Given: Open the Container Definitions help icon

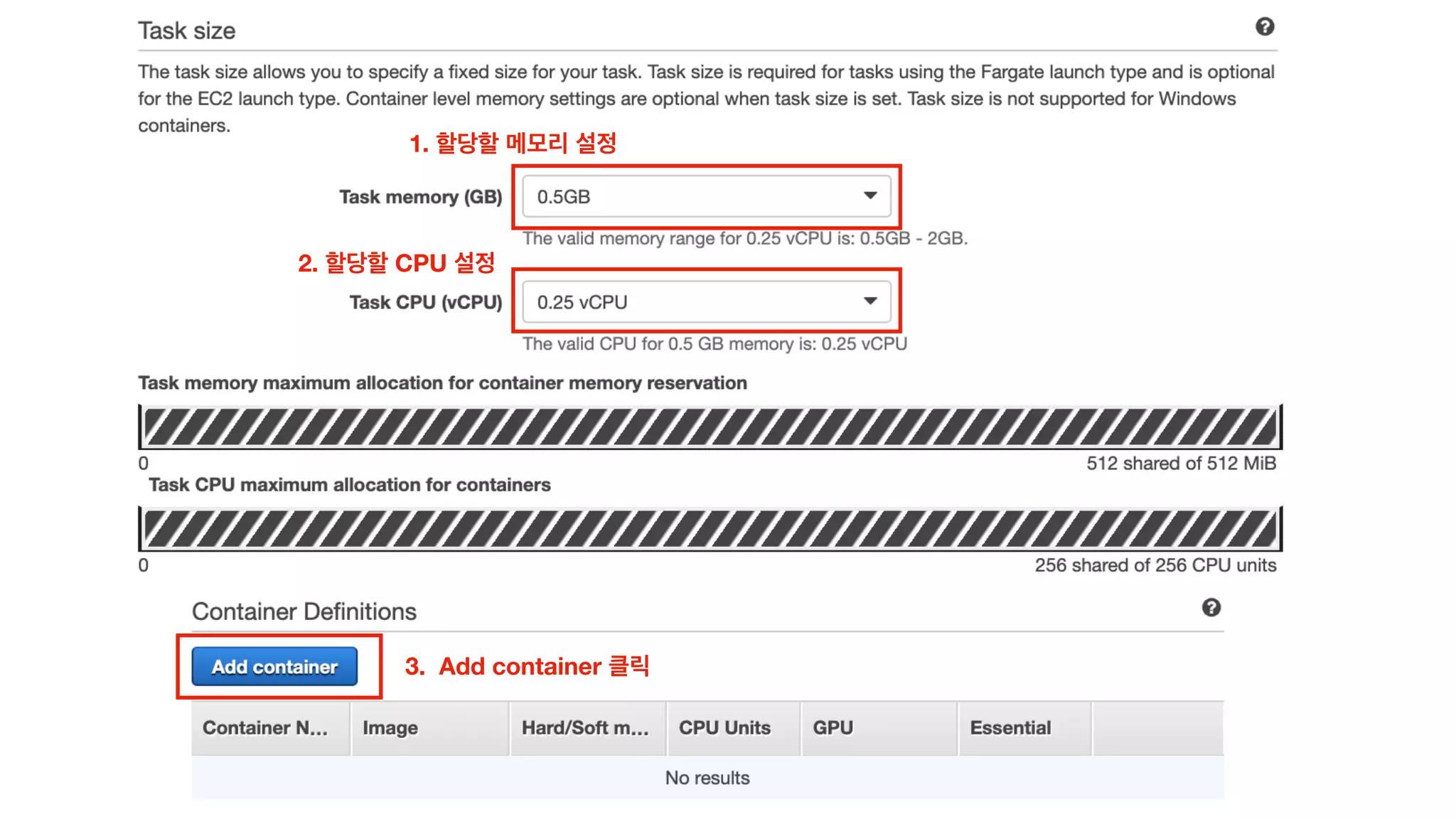Looking at the screenshot, I should coord(1211,608).
